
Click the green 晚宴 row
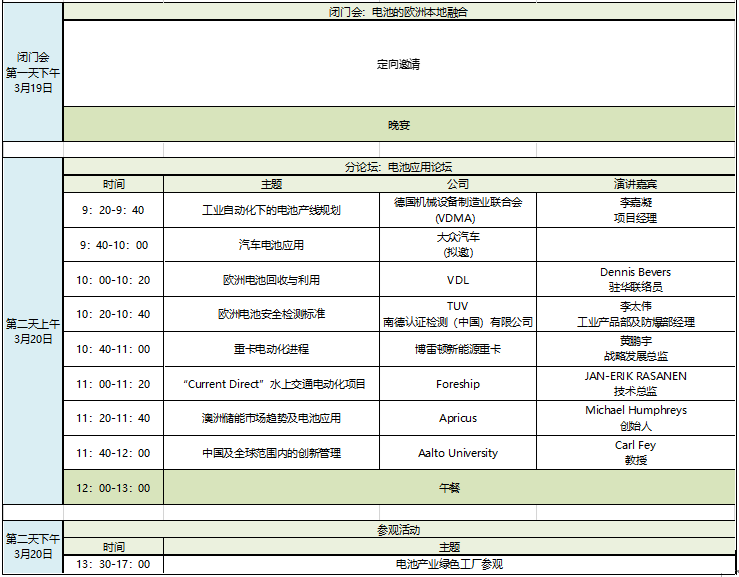(x=398, y=125)
